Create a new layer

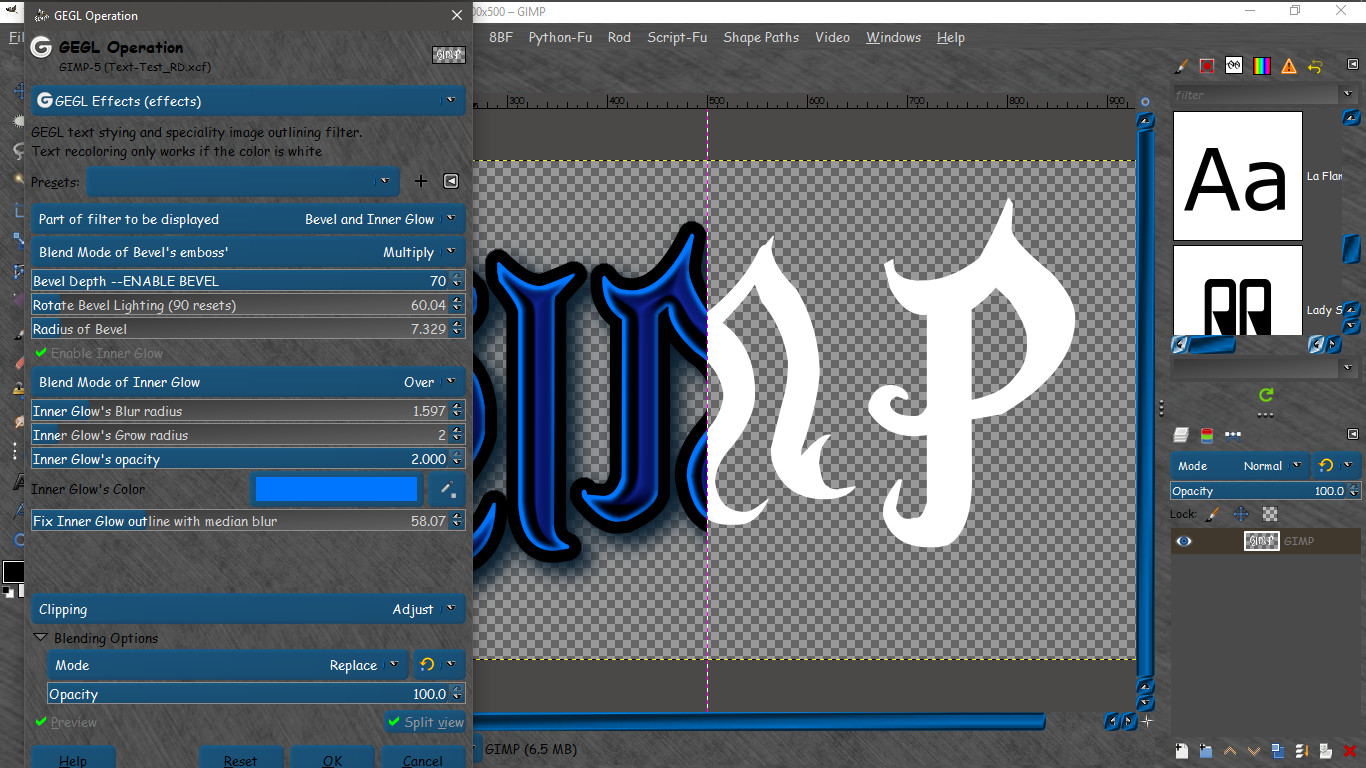pyautogui.click(x=1181, y=751)
